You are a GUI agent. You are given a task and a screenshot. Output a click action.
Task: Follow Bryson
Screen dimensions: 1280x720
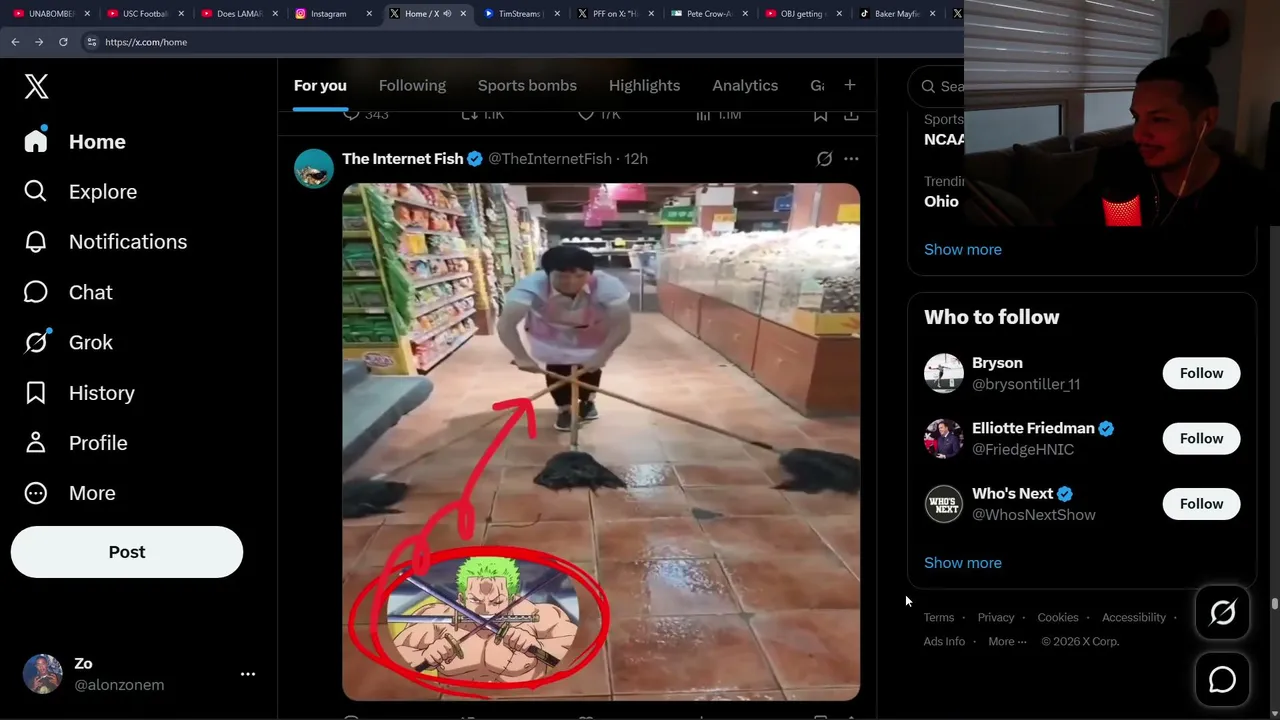[x=1201, y=373]
